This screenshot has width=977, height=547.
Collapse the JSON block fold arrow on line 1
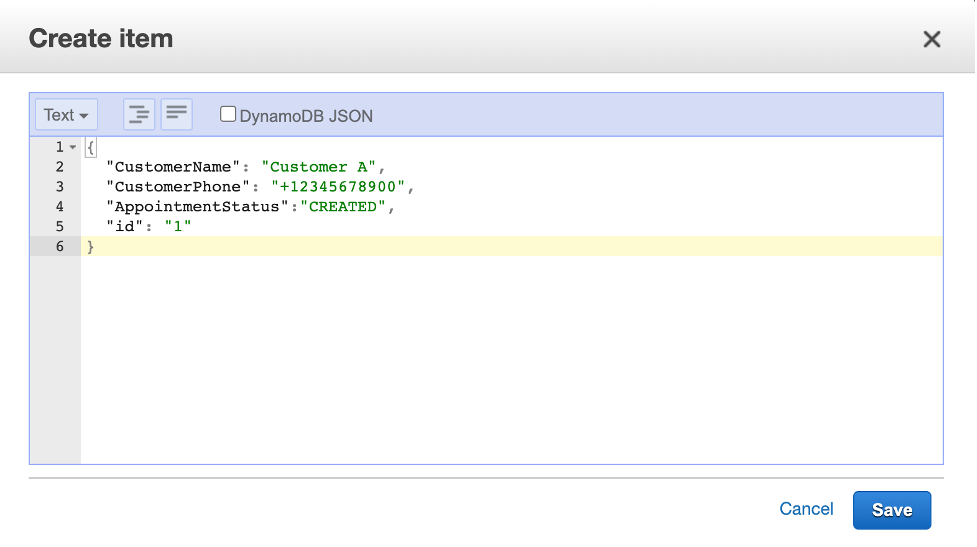(x=73, y=147)
